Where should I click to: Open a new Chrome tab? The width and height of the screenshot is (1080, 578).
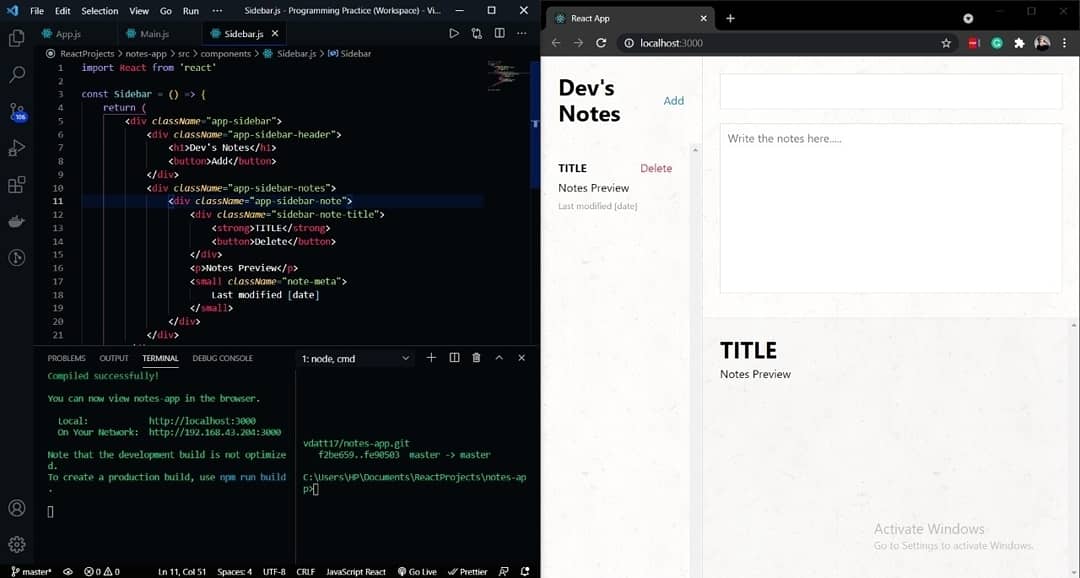pos(730,19)
